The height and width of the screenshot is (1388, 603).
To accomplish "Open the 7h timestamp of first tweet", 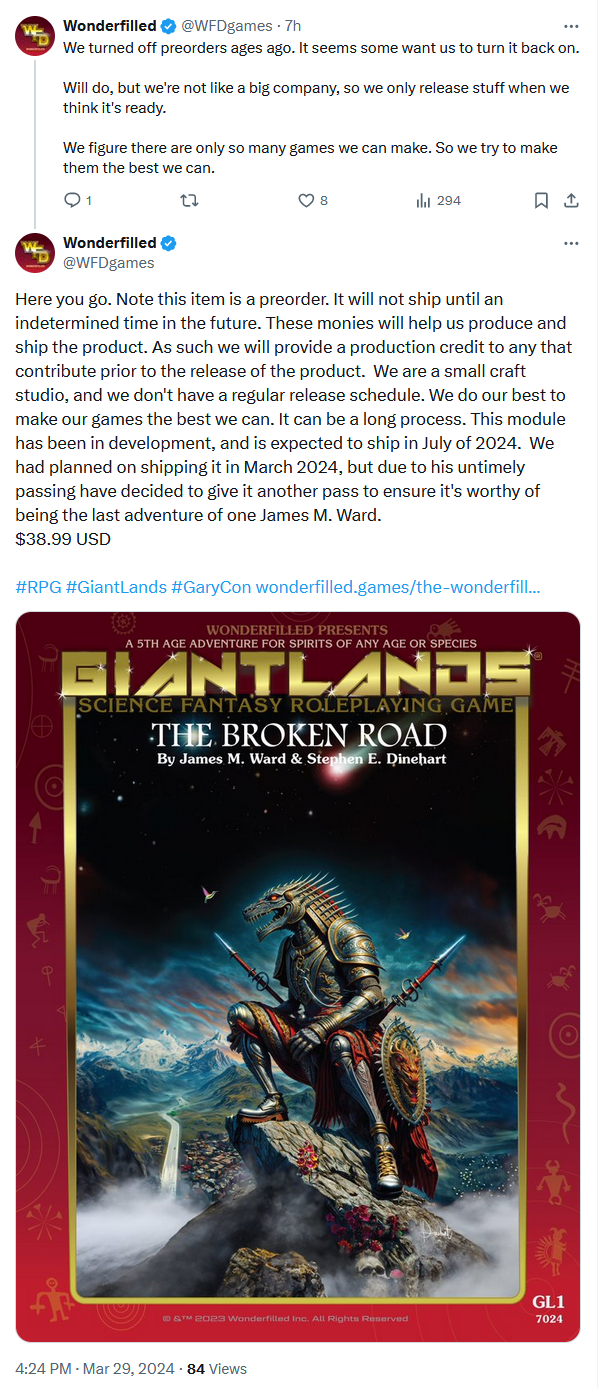I will 292,26.
